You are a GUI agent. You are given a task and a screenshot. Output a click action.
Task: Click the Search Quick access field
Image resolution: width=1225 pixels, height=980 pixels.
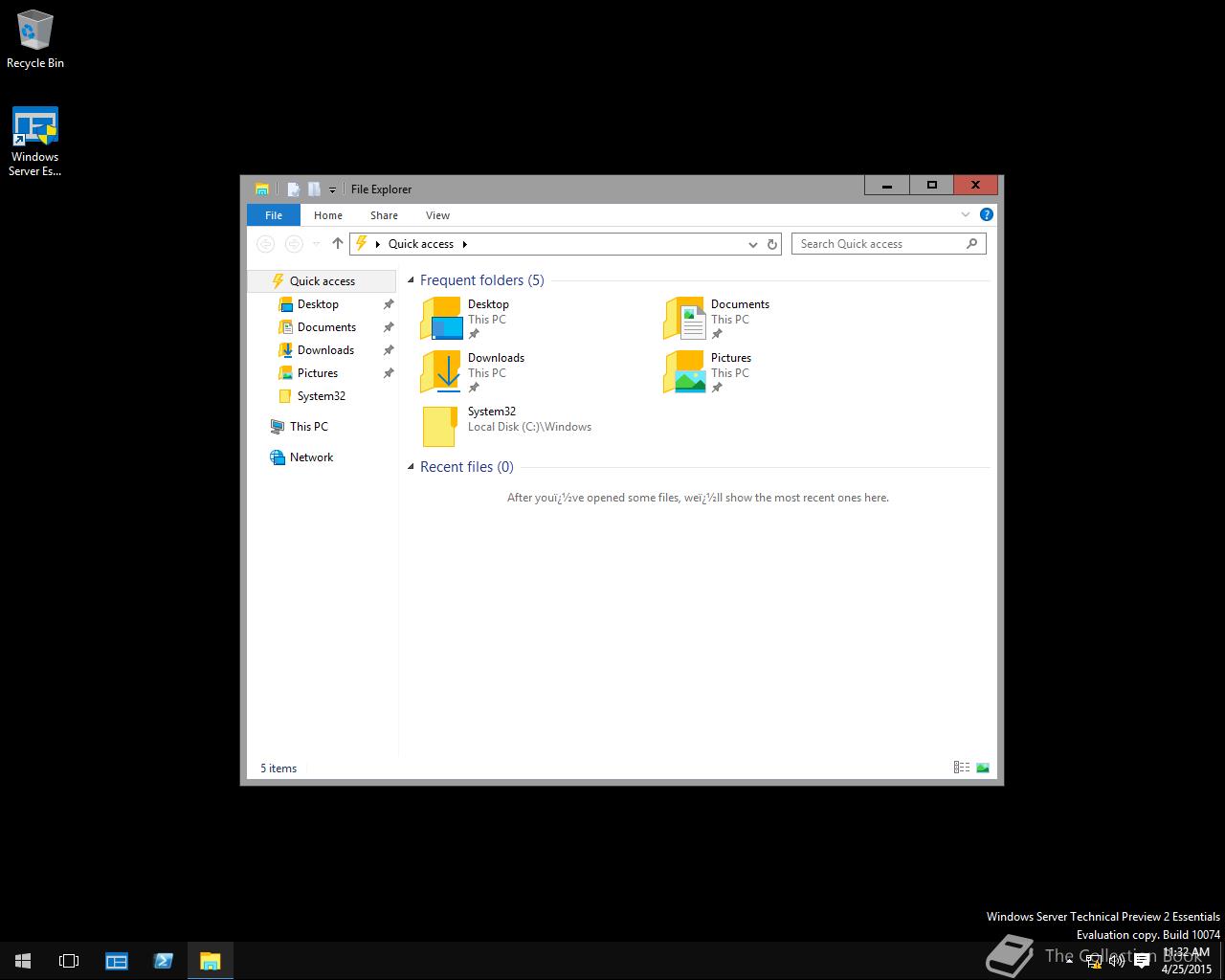tap(888, 244)
